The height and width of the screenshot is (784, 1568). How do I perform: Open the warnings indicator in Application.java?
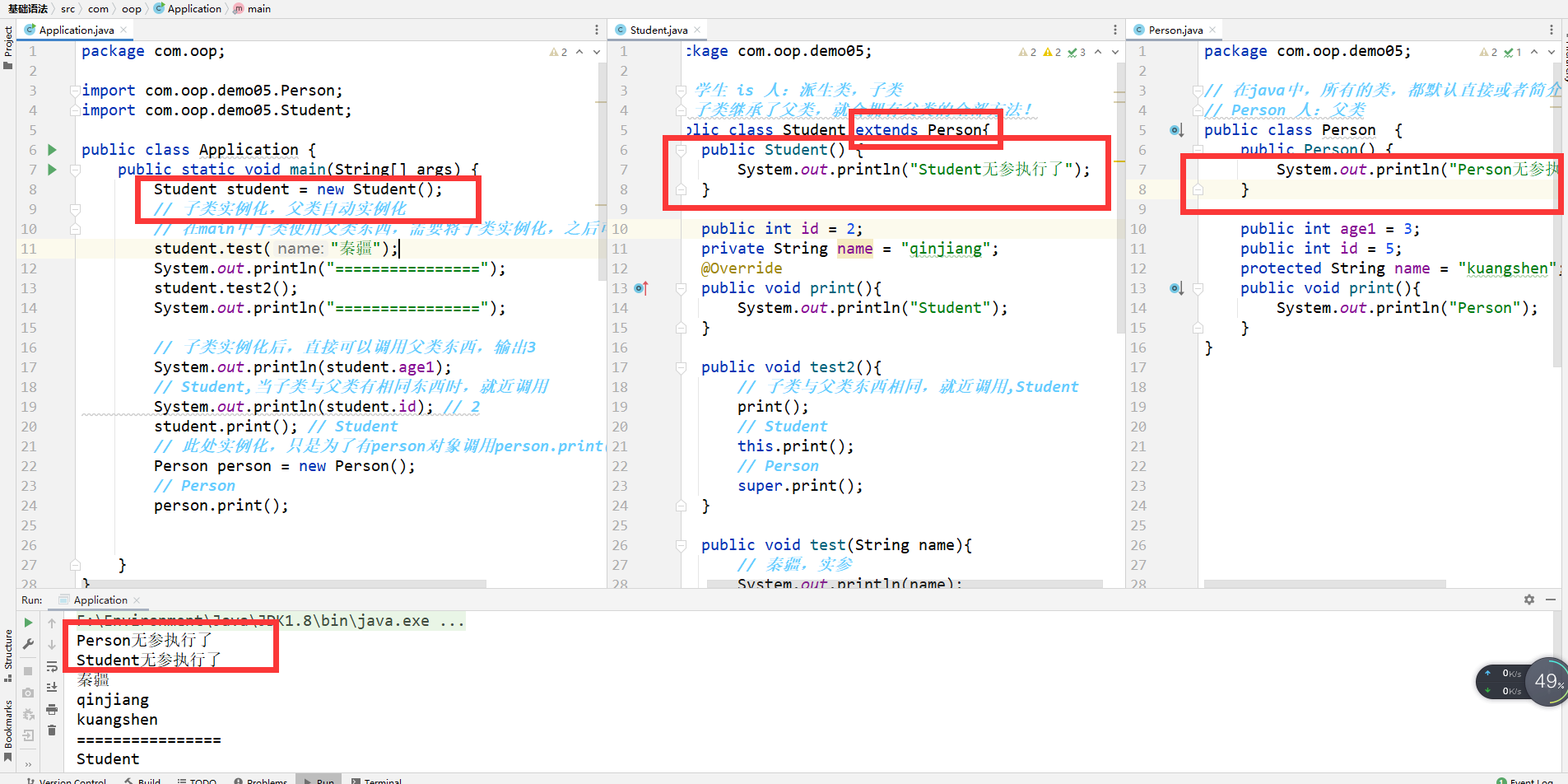coord(559,52)
